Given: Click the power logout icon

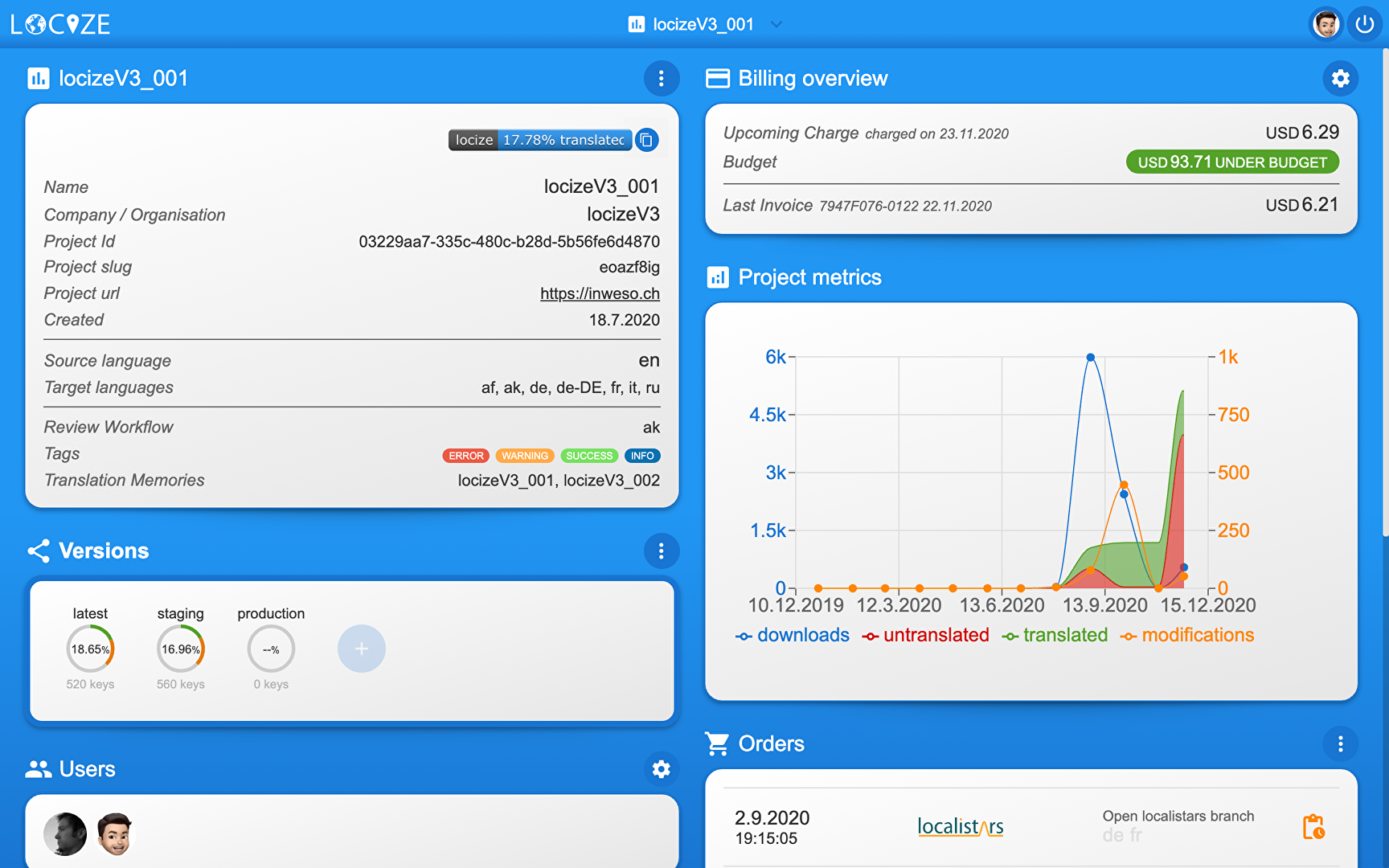Looking at the screenshot, I should click(1365, 24).
